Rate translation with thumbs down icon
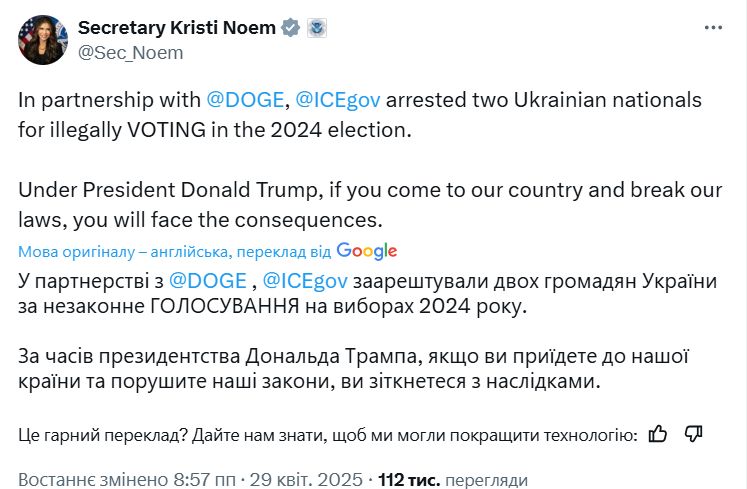 (x=694, y=433)
